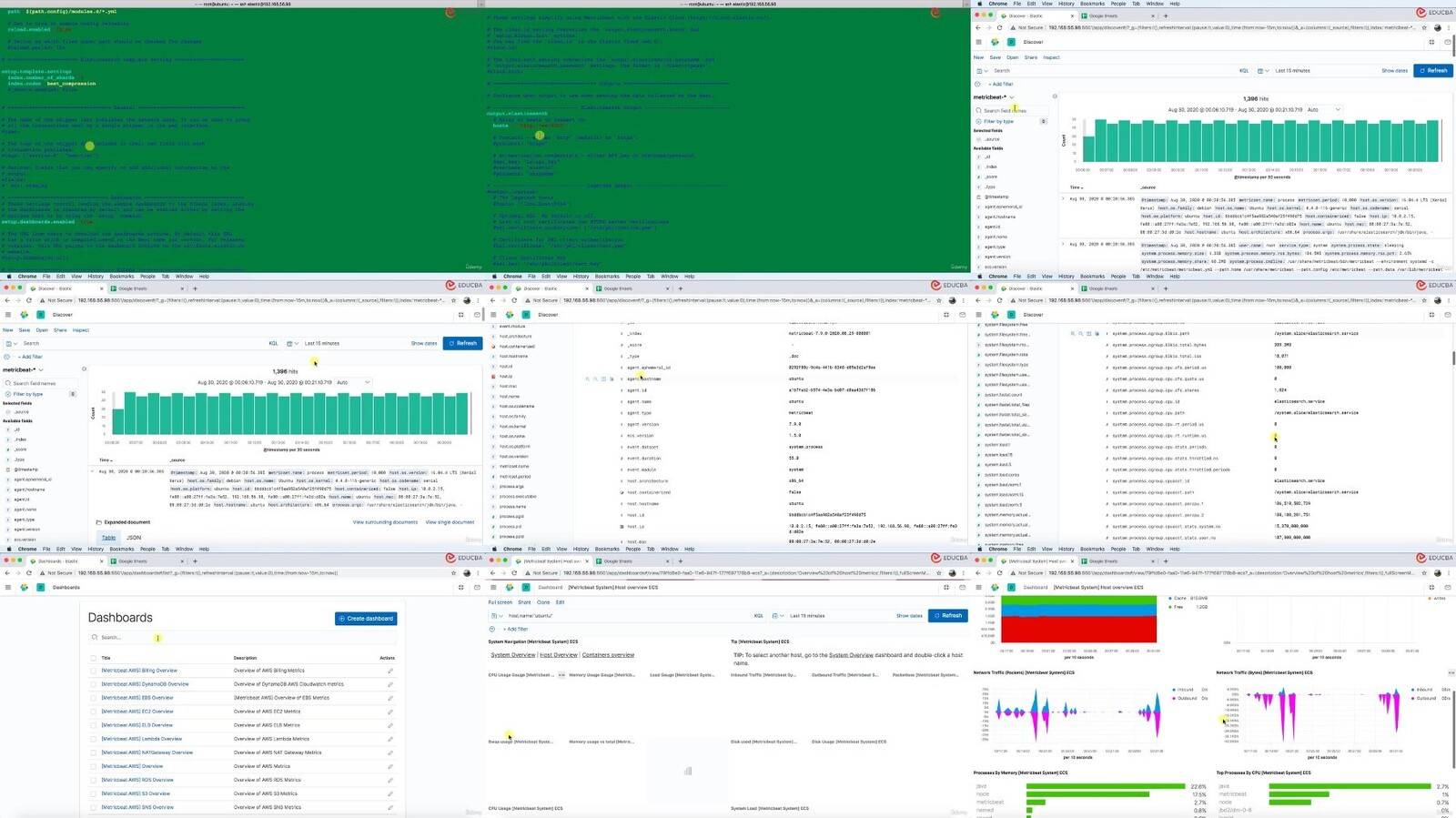Open Auto interval dropdown in terminal-side Discover window
The image size is (1456, 818).
1323,110
